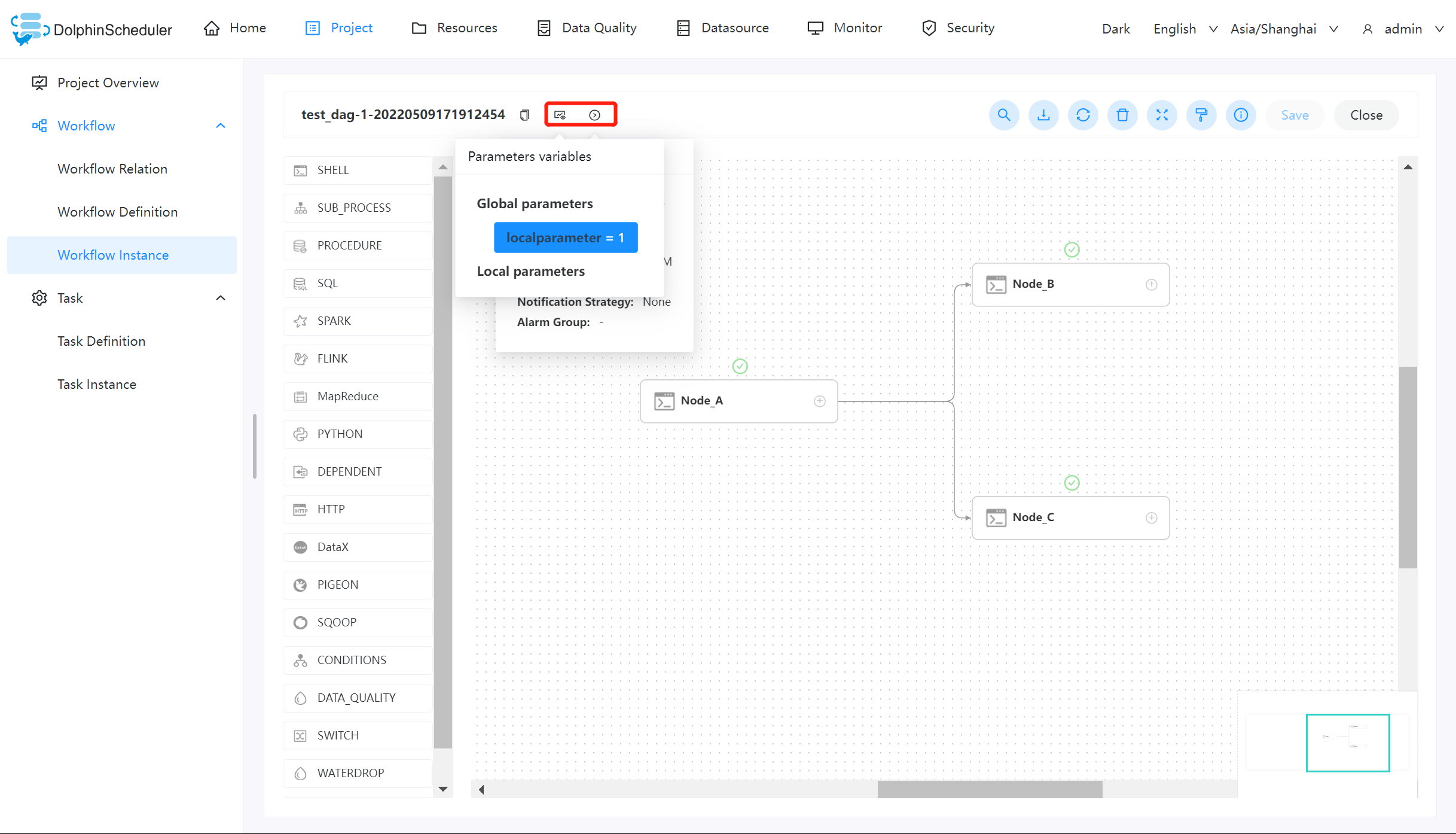Viewport: 1456px width, 834px height.
Task: Click the version info circle icon
Action: [x=1241, y=115]
